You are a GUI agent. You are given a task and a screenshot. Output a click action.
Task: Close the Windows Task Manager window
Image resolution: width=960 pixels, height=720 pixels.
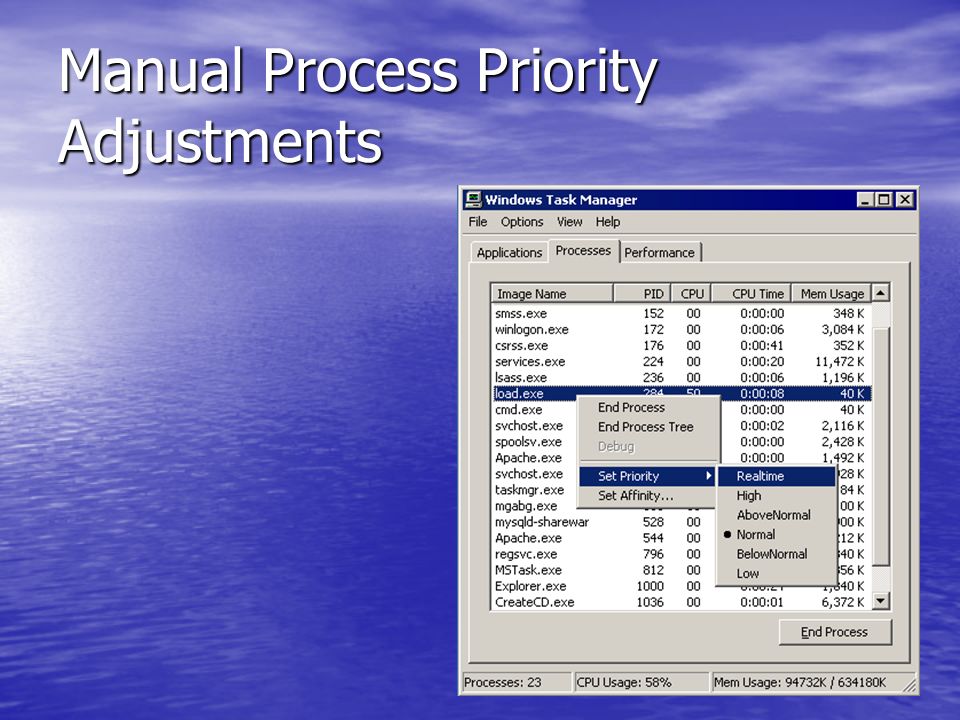point(905,200)
